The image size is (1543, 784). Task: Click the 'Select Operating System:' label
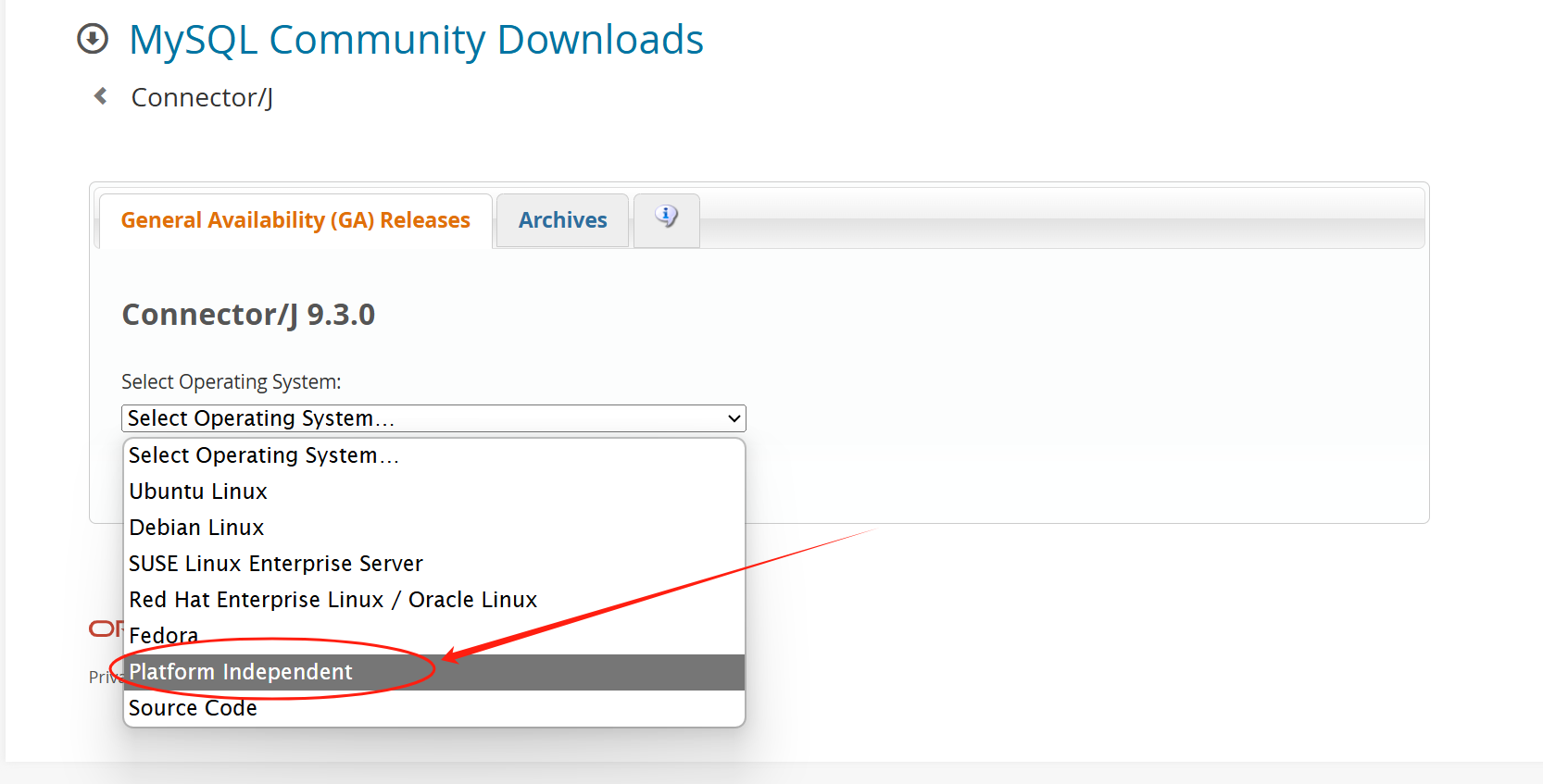232,381
